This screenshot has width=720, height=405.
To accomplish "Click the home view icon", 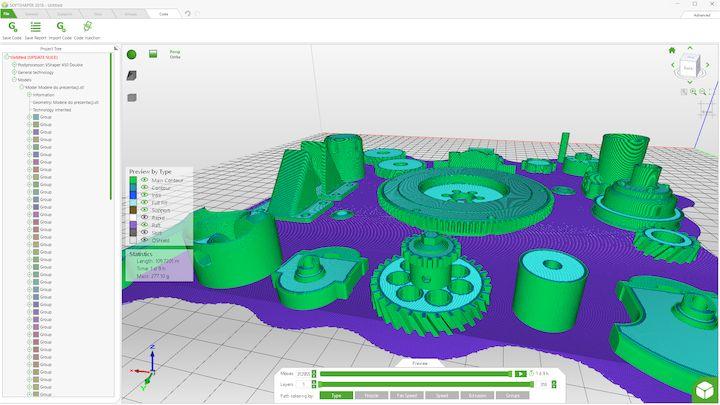I will tap(672, 50).
